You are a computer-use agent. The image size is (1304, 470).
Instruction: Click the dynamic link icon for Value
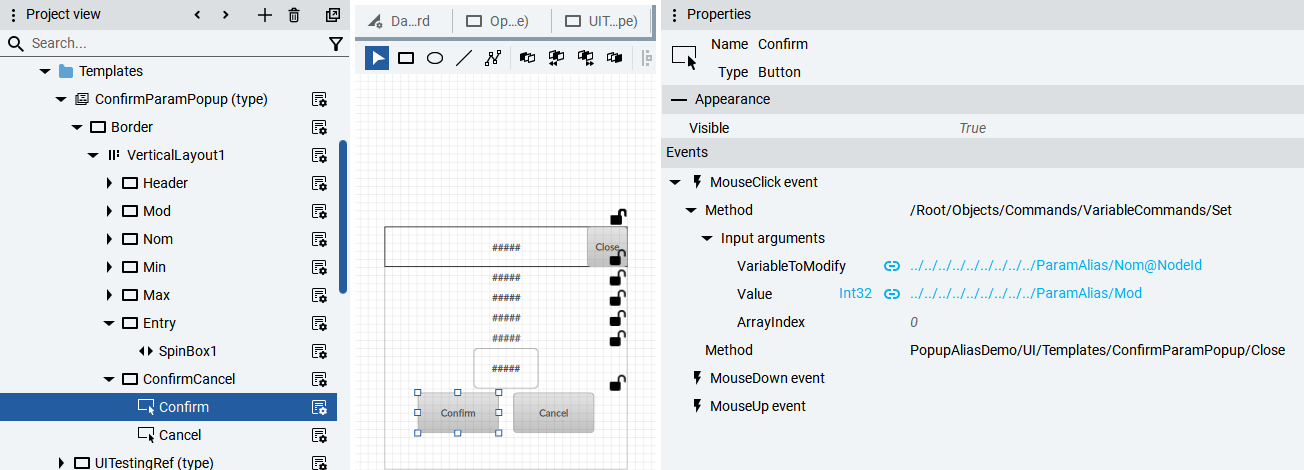click(x=892, y=294)
